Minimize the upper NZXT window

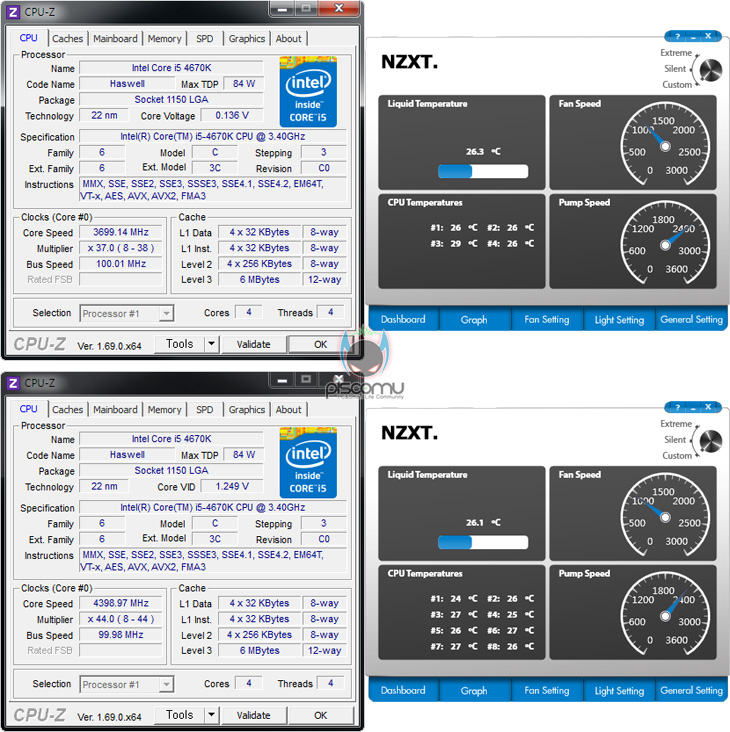click(693, 36)
